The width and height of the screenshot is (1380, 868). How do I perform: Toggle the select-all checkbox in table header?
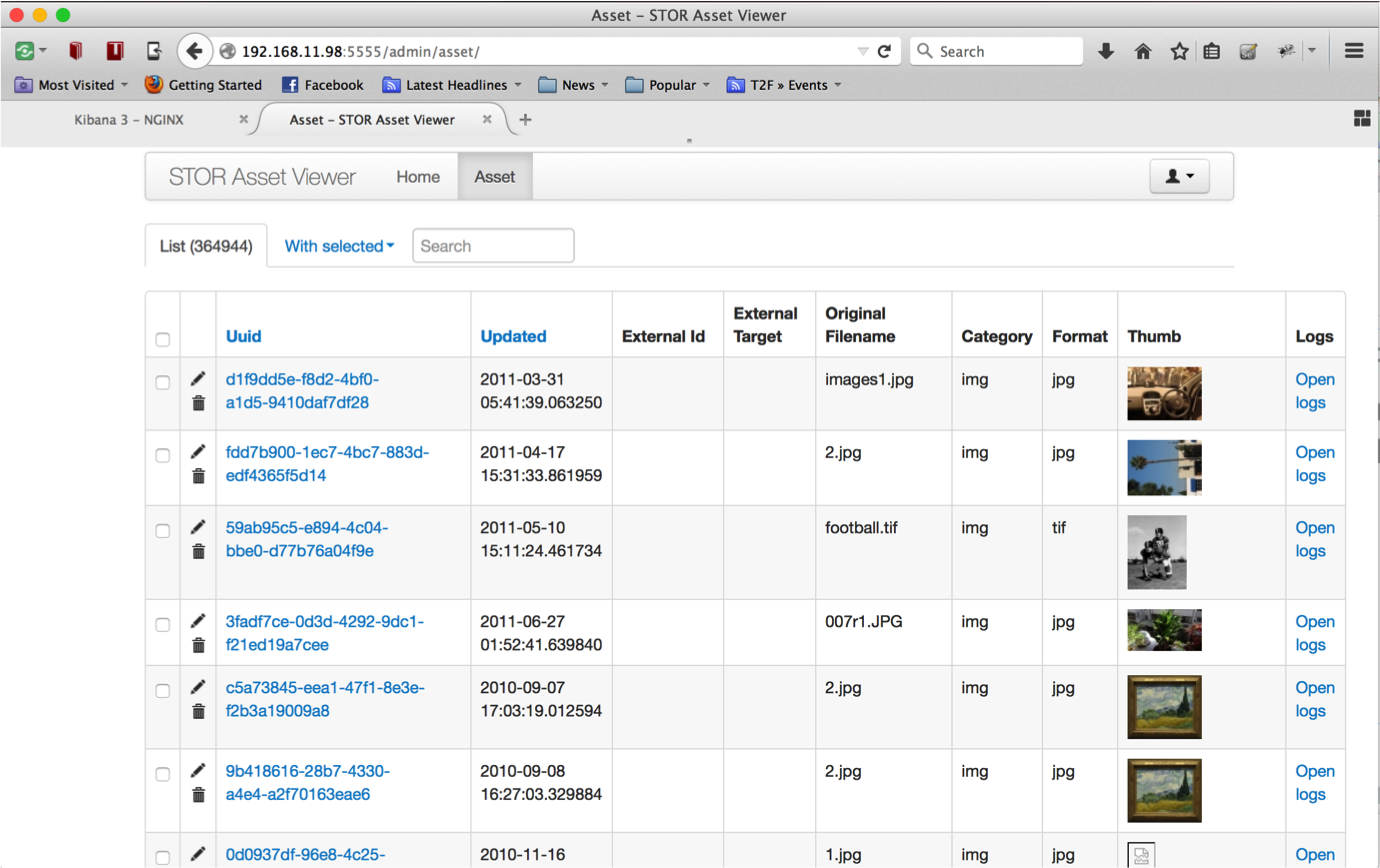[x=162, y=340]
